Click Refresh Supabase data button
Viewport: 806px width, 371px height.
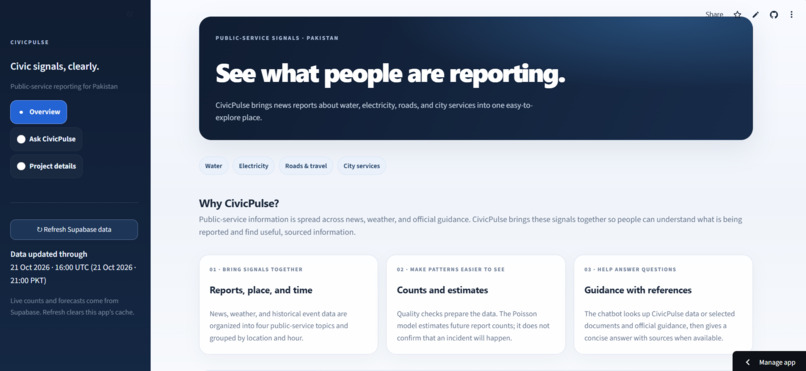74,230
